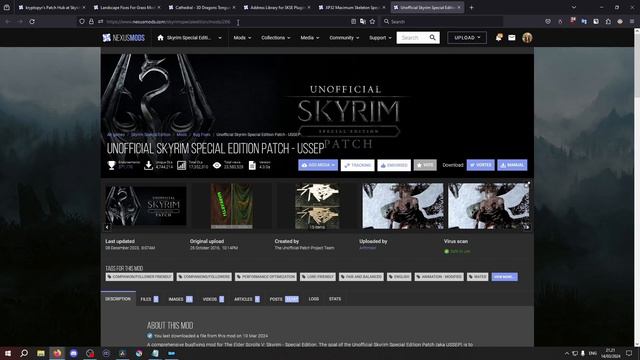Viewport: 640px width, 360px height.
Task: Click the Vote button
Action: (x=425, y=165)
